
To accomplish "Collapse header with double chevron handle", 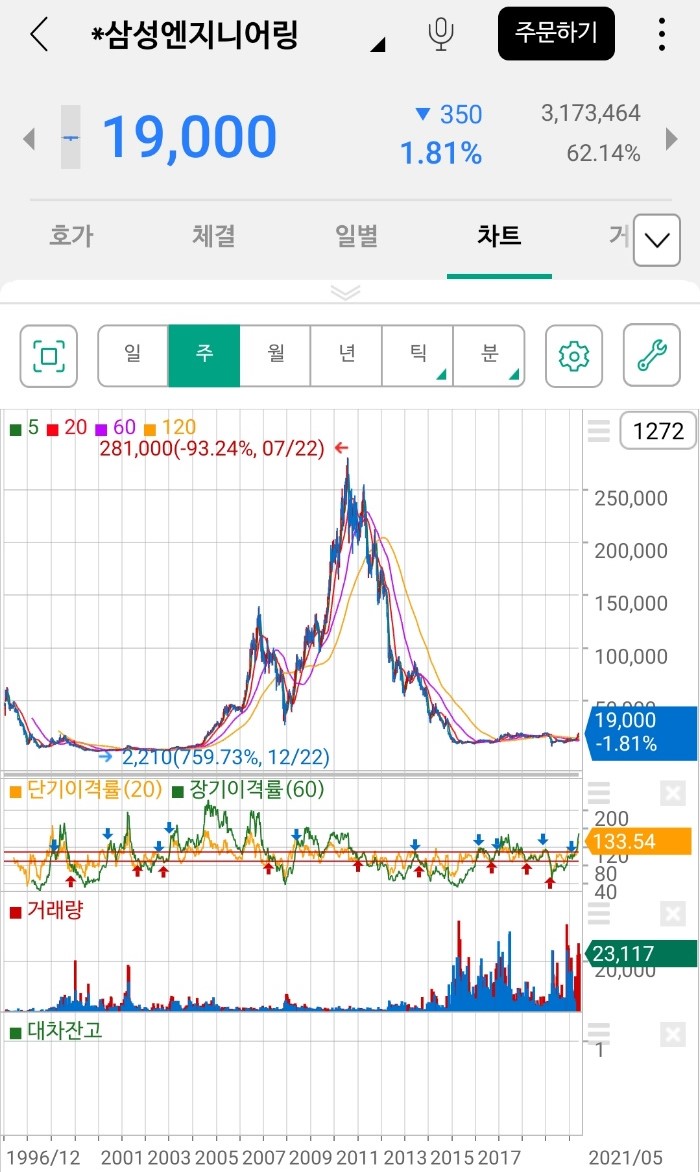I will click(345, 292).
